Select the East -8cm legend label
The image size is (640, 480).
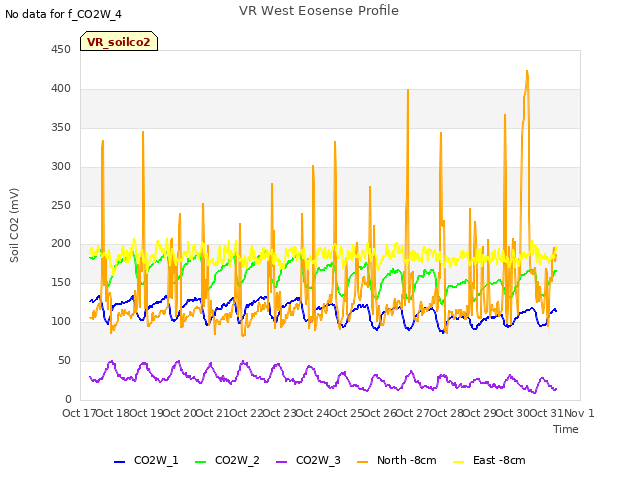click(x=499, y=460)
